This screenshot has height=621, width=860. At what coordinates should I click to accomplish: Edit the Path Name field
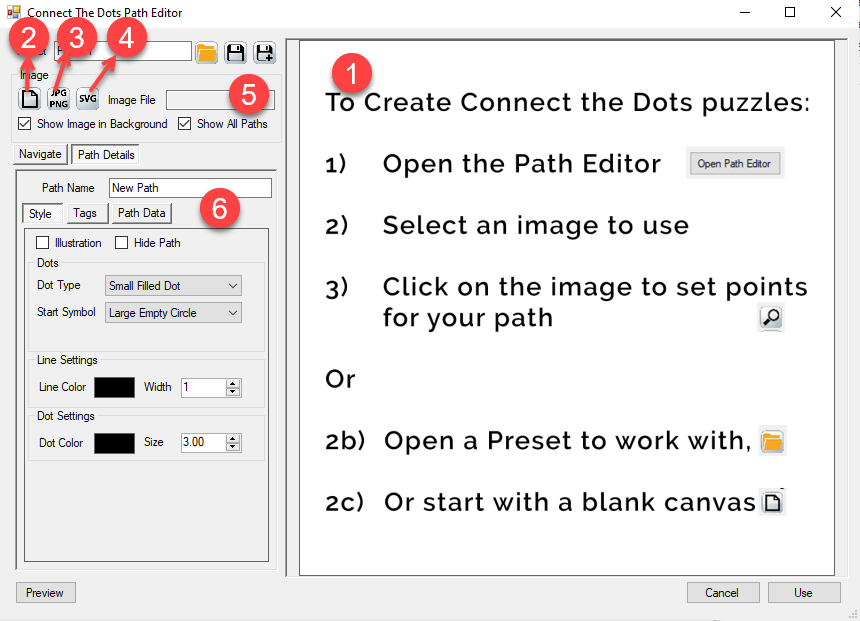tap(190, 188)
